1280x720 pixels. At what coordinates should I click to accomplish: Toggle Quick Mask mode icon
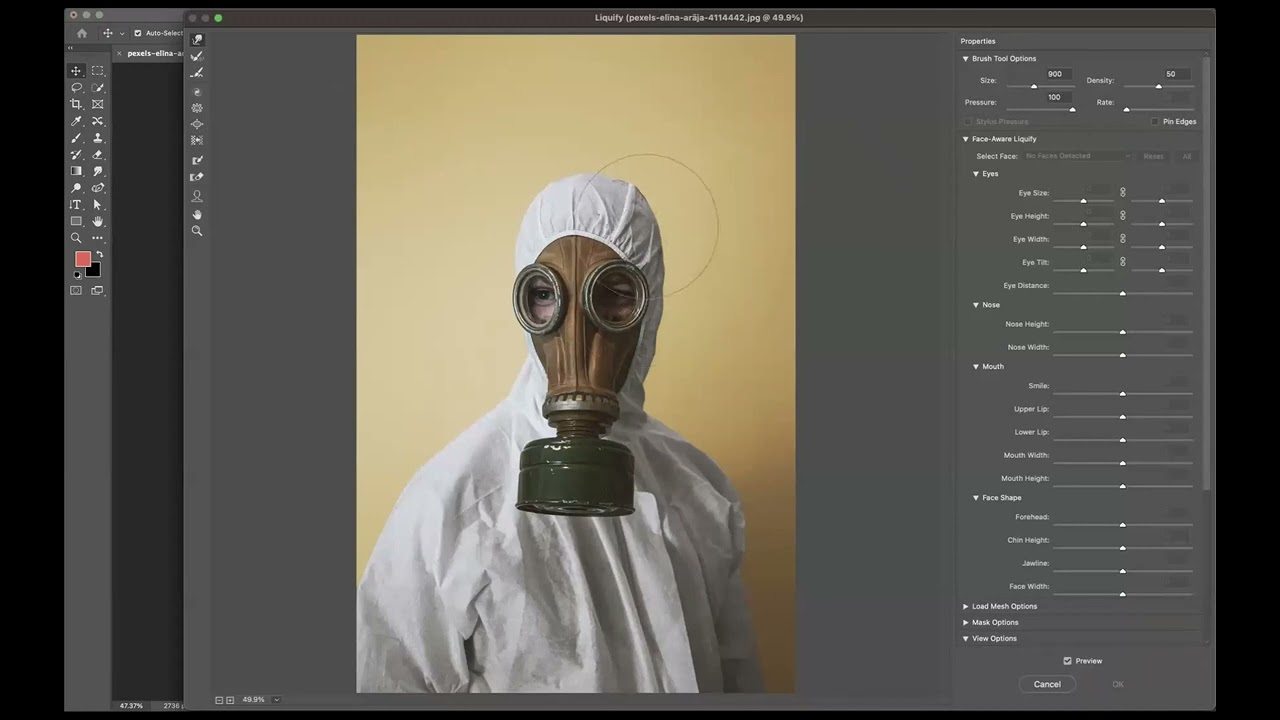click(76, 290)
